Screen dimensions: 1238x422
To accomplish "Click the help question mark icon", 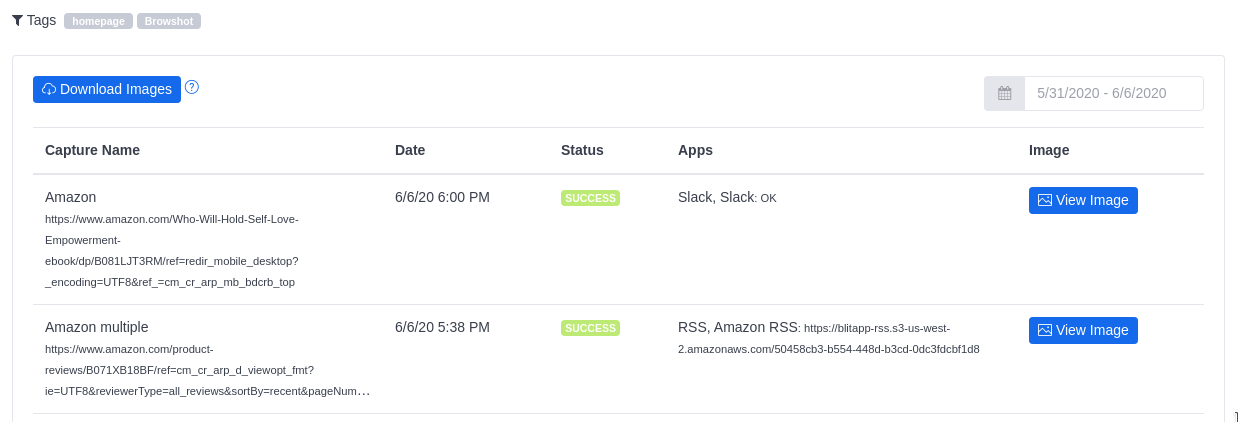I will pyautogui.click(x=192, y=87).
